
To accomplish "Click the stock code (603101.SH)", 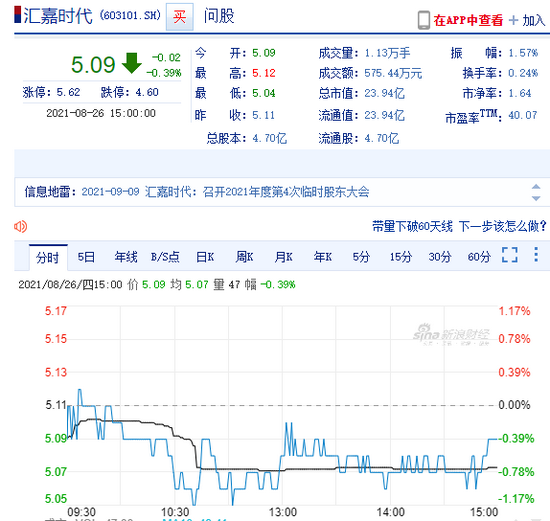I will click(x=130, y=15).
